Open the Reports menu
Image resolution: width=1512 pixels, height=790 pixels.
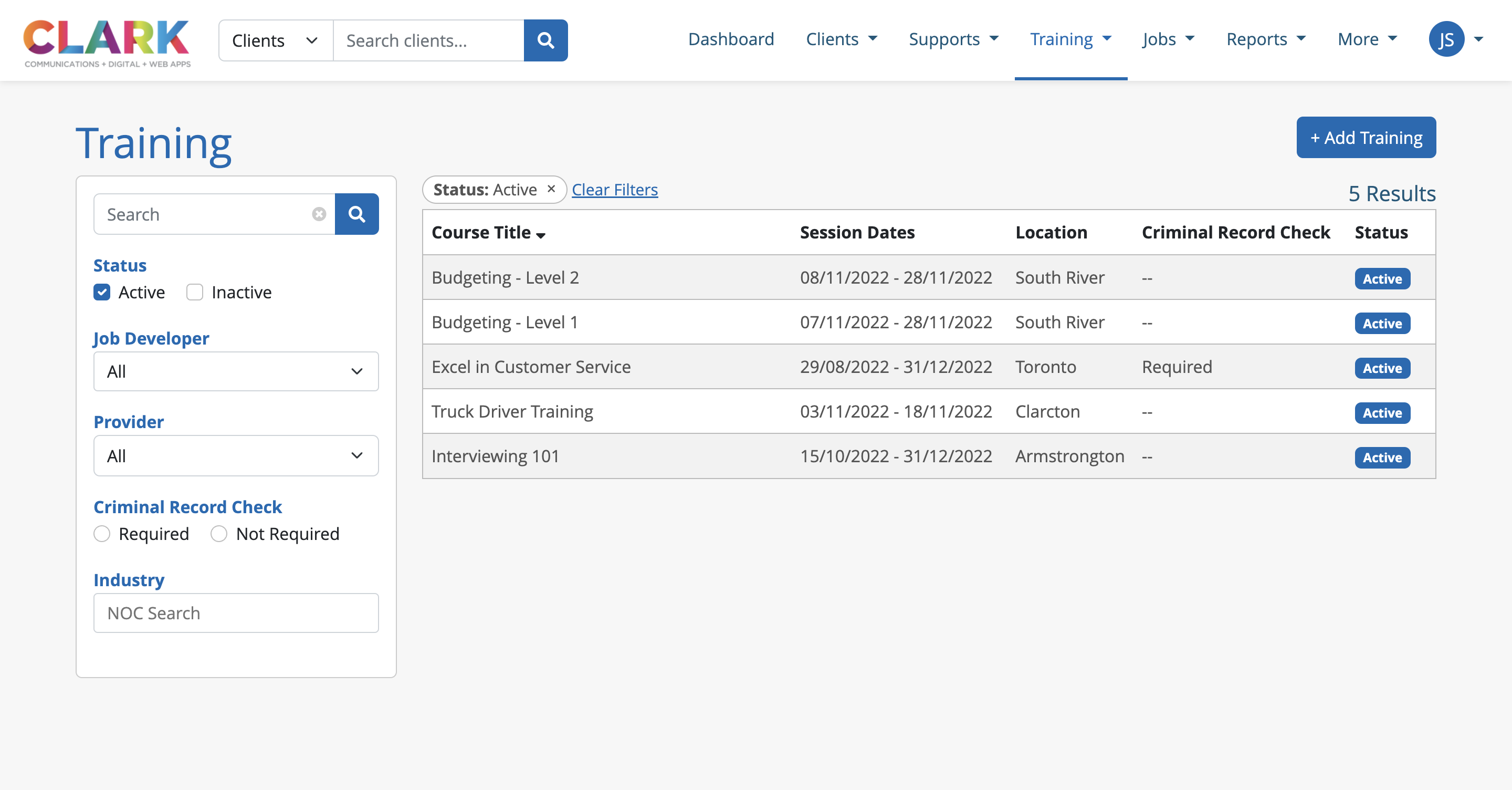coord(1265,39)
